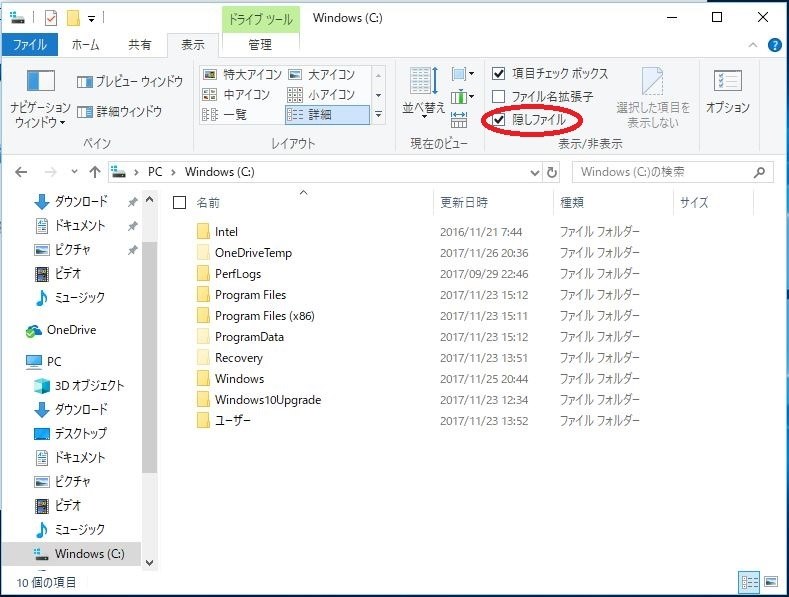Image resolution: width=789 pixels, height=597 pixels.
Task: Open address bar history dropdown
Action: [x=535, y=172]
